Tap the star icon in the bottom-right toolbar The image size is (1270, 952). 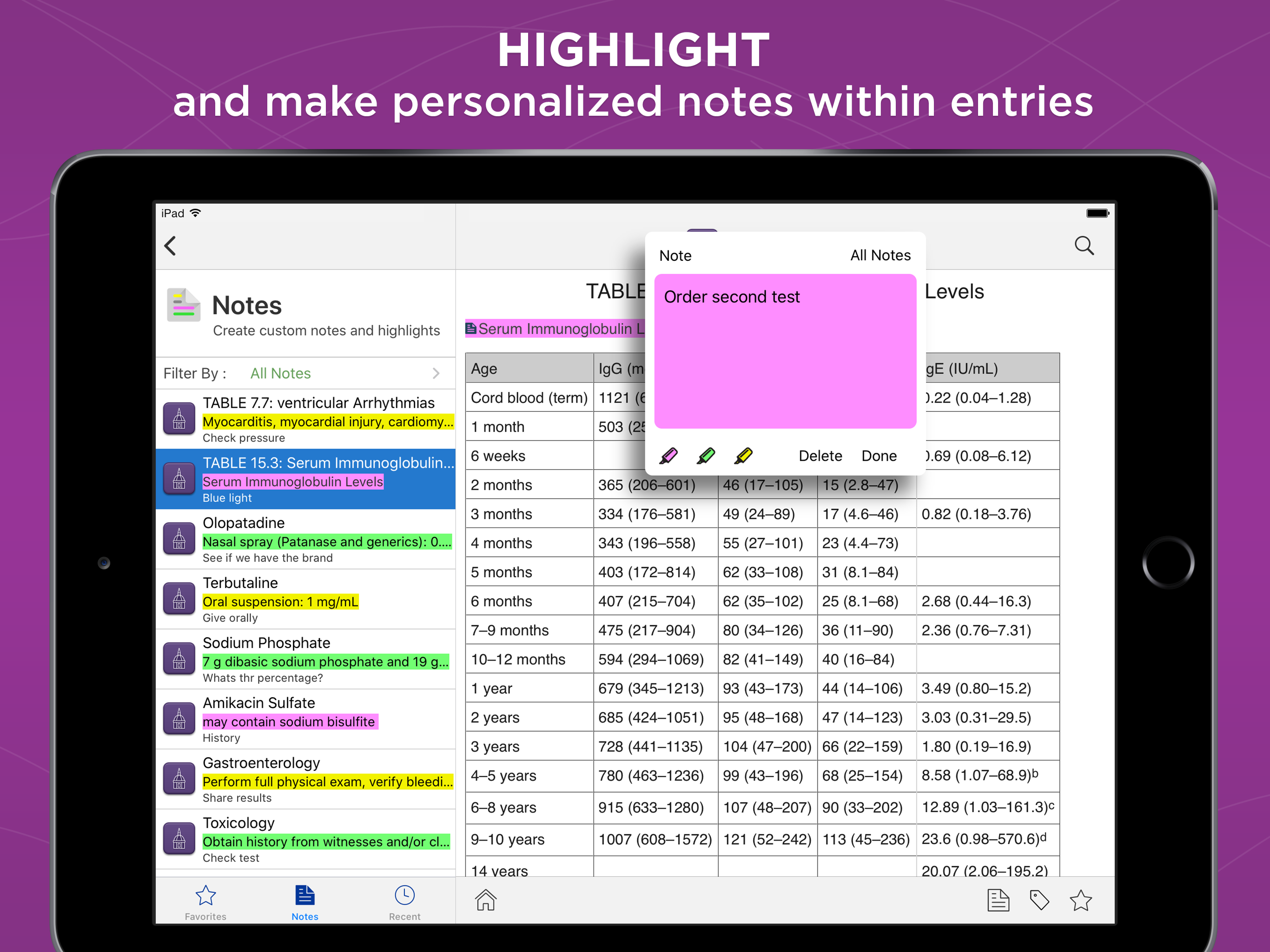[x=1082, y=900]
